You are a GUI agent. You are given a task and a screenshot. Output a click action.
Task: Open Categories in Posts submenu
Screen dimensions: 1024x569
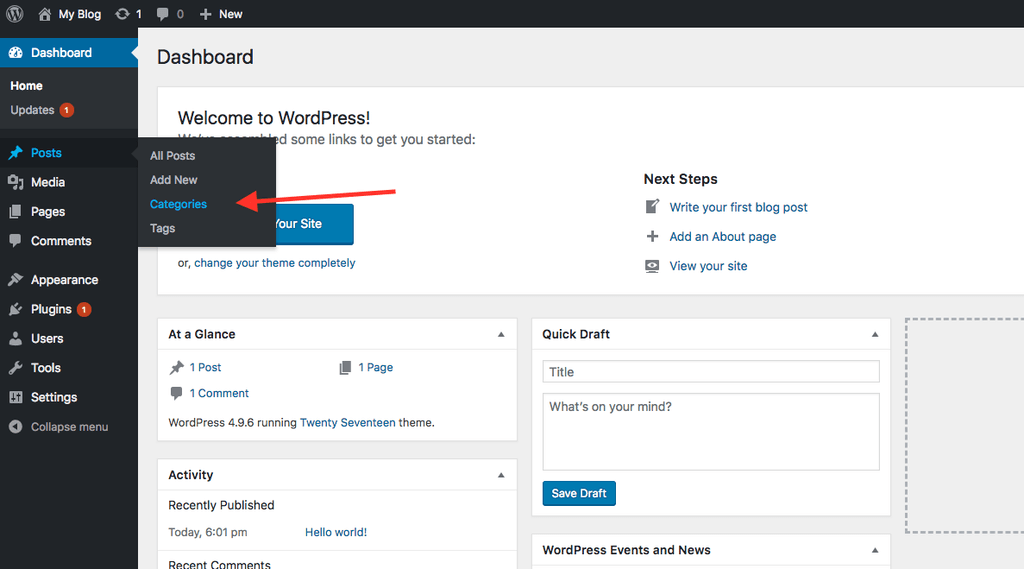pos(178,204)
